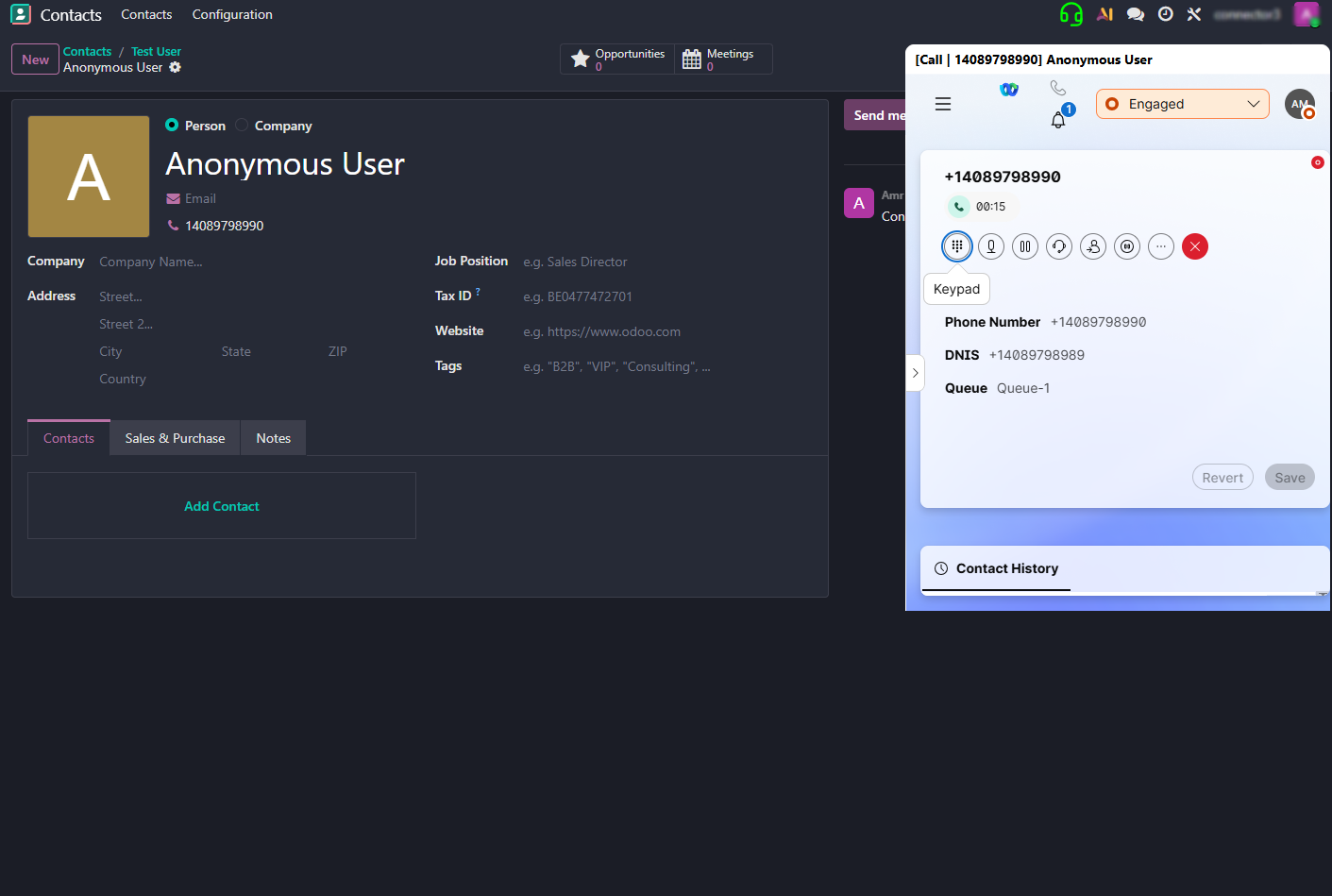
Task: Put the call on hold
Action: pos(1024,246)
